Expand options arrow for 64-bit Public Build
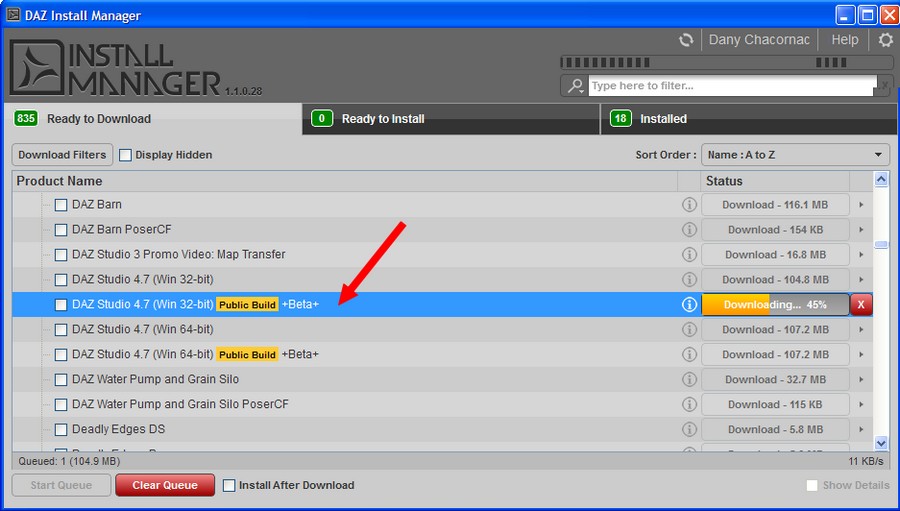Viewport: 900px width, 511px height. 861,354
